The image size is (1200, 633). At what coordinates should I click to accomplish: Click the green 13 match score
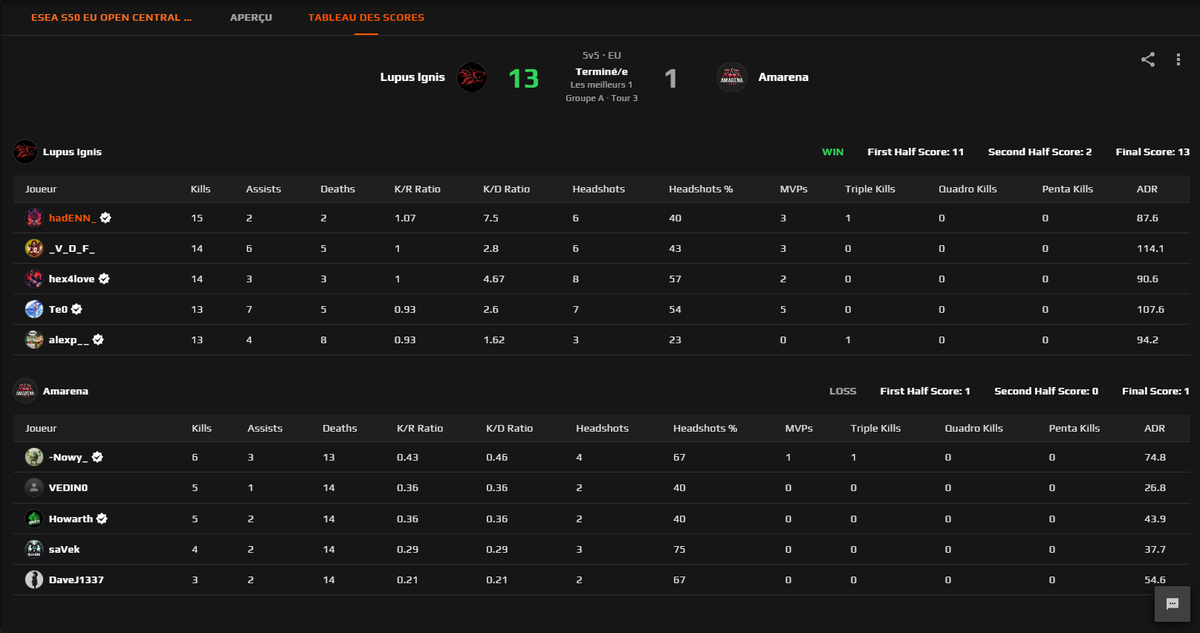point(524,78)
